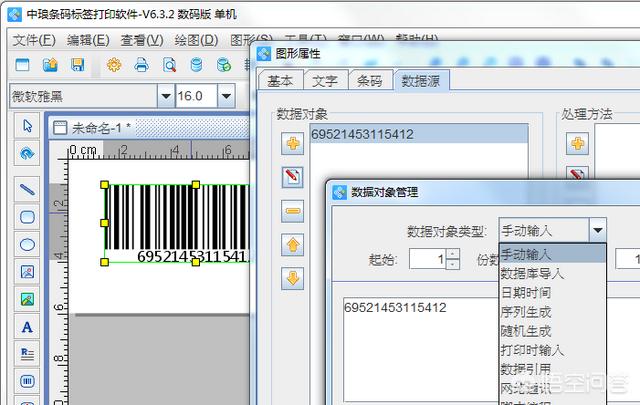Switch to the 数据源 tab
Image resolution: width=640 pixels, height=405 pixels.
tap(421, 80)
